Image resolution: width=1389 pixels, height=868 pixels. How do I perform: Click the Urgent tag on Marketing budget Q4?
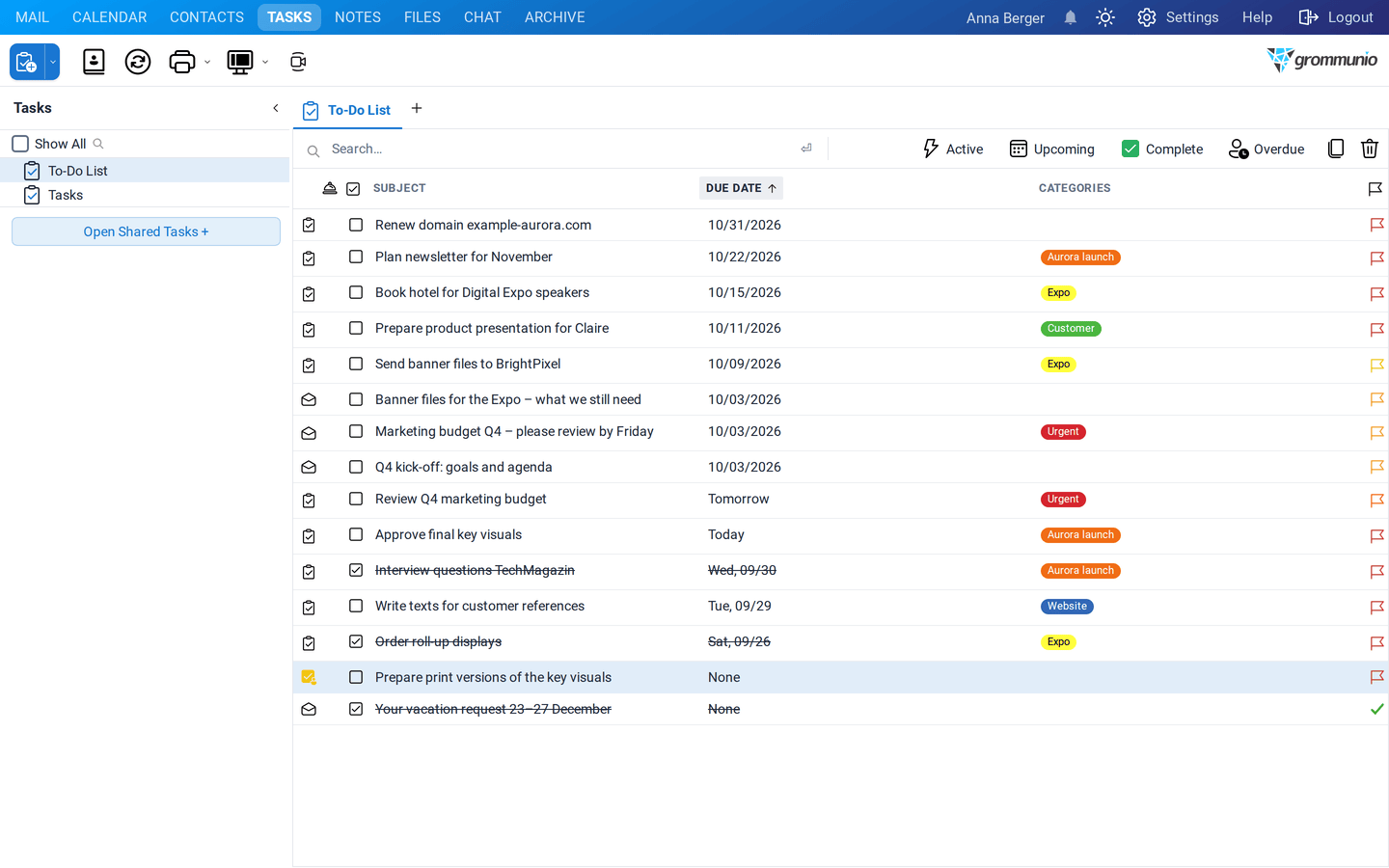pyautogui.click(x=1063, y=432)
